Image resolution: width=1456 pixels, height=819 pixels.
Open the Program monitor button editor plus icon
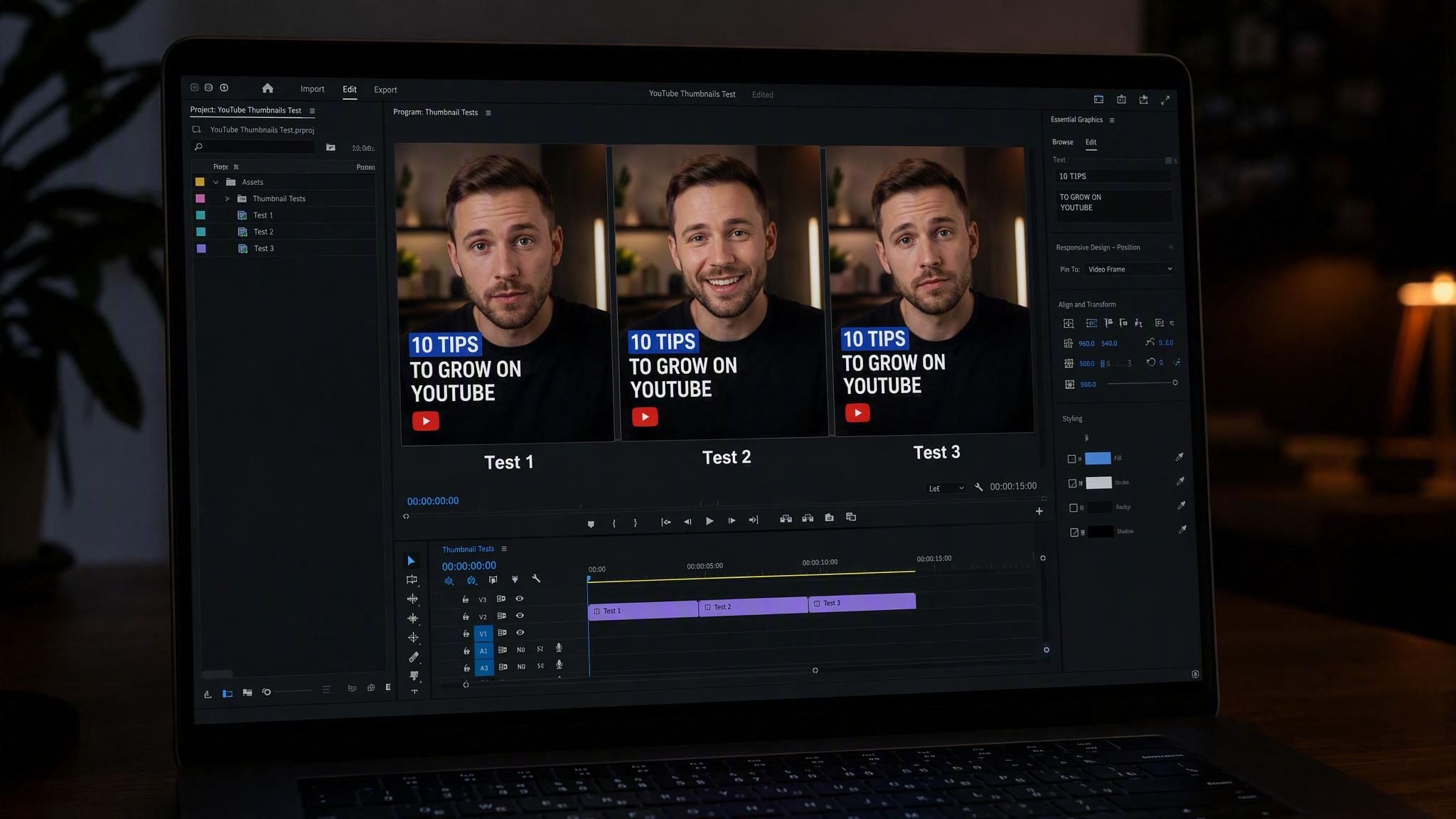coord(1039,511)
